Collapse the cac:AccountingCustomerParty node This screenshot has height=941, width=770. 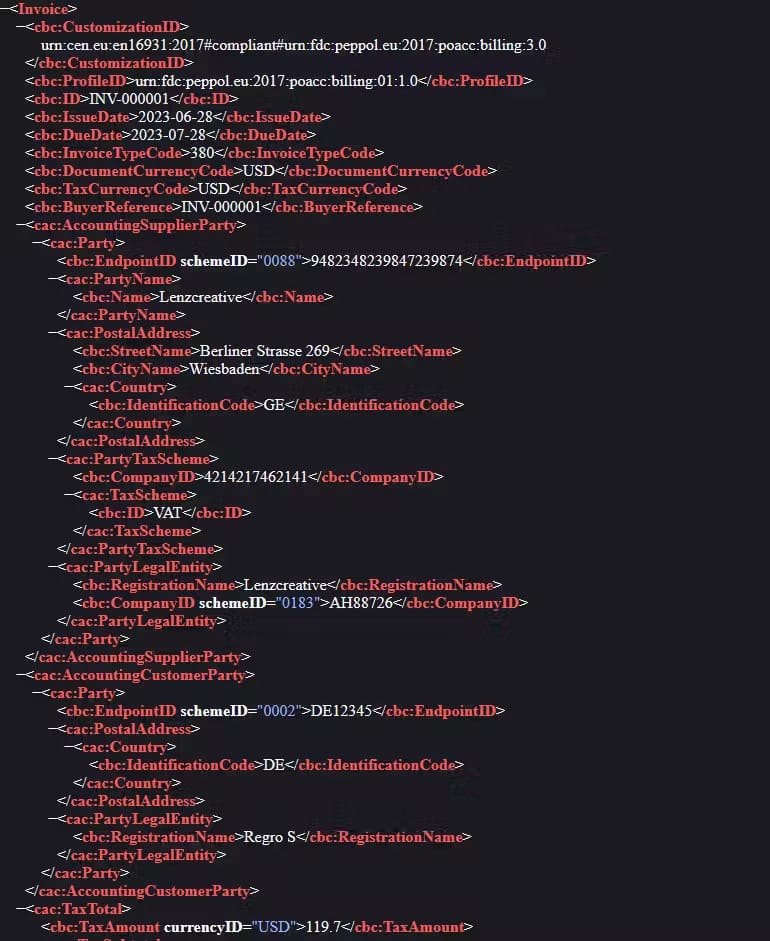tap(20, 675)
